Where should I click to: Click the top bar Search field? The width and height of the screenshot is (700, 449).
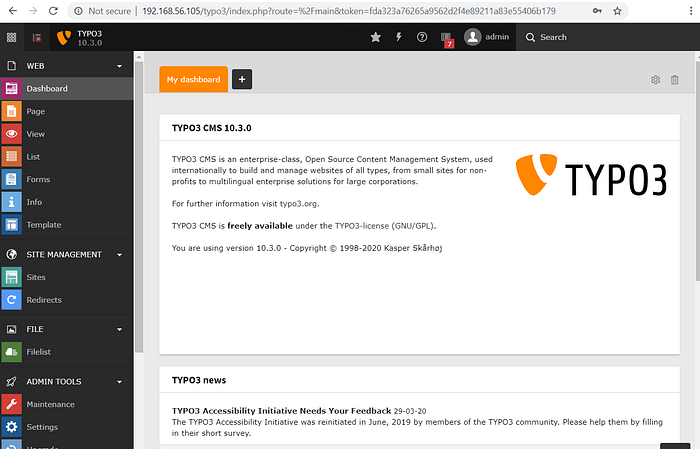point(580,37)
